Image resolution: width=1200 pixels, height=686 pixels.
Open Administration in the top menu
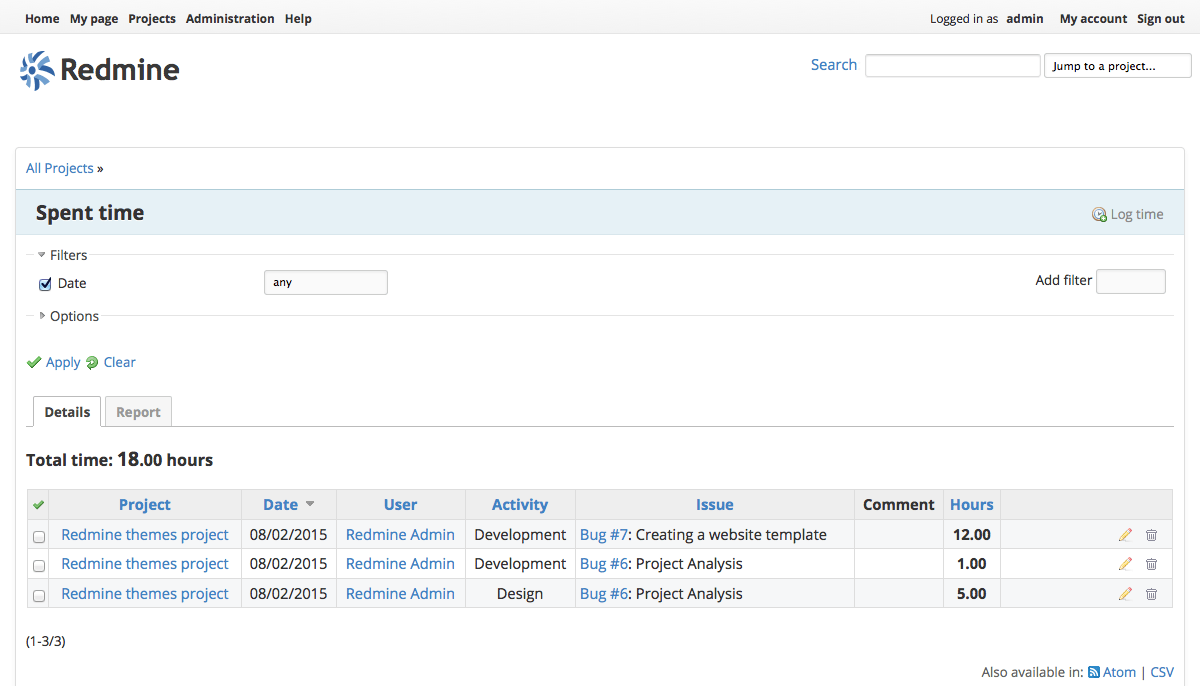pyautogui.click(x=230, y=19)
